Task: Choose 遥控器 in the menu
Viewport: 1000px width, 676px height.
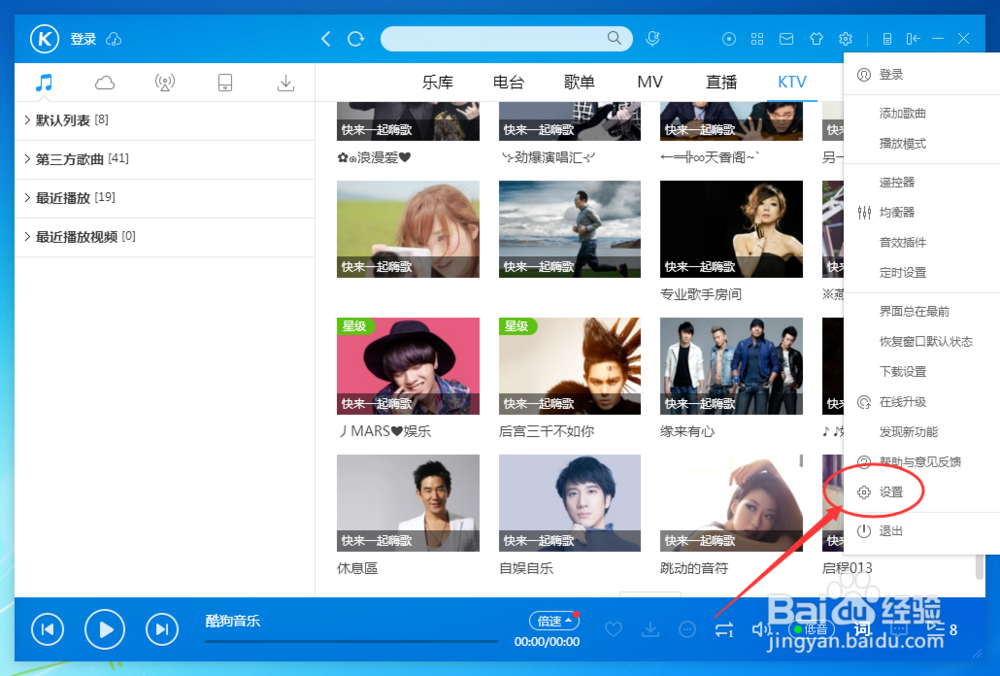Action: coord(897,182)
